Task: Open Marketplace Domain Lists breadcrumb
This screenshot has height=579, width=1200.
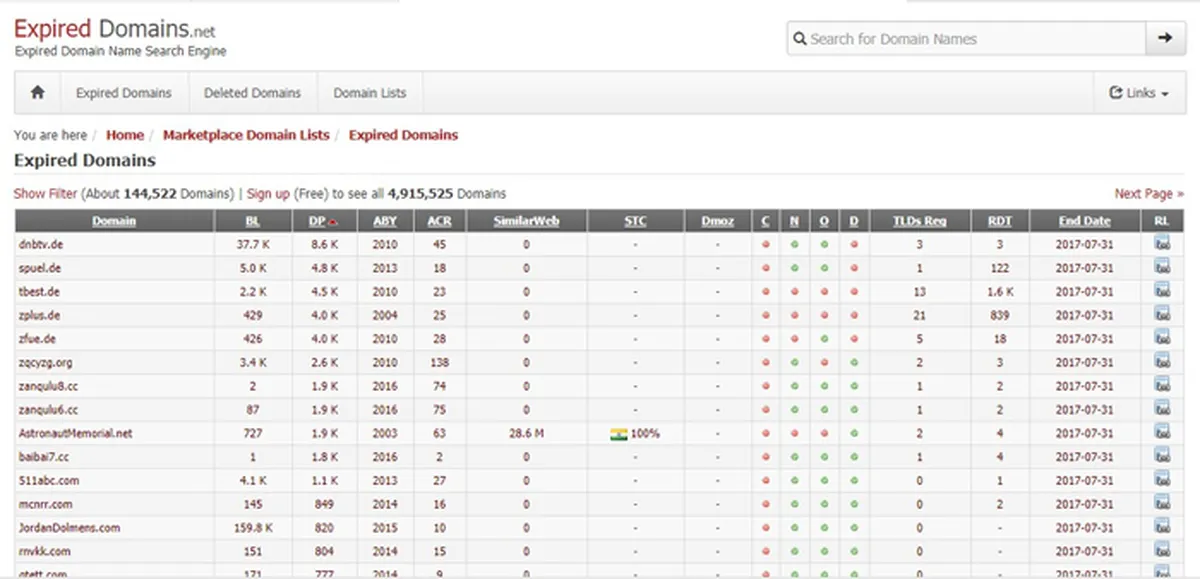Action: coord(246,135)
